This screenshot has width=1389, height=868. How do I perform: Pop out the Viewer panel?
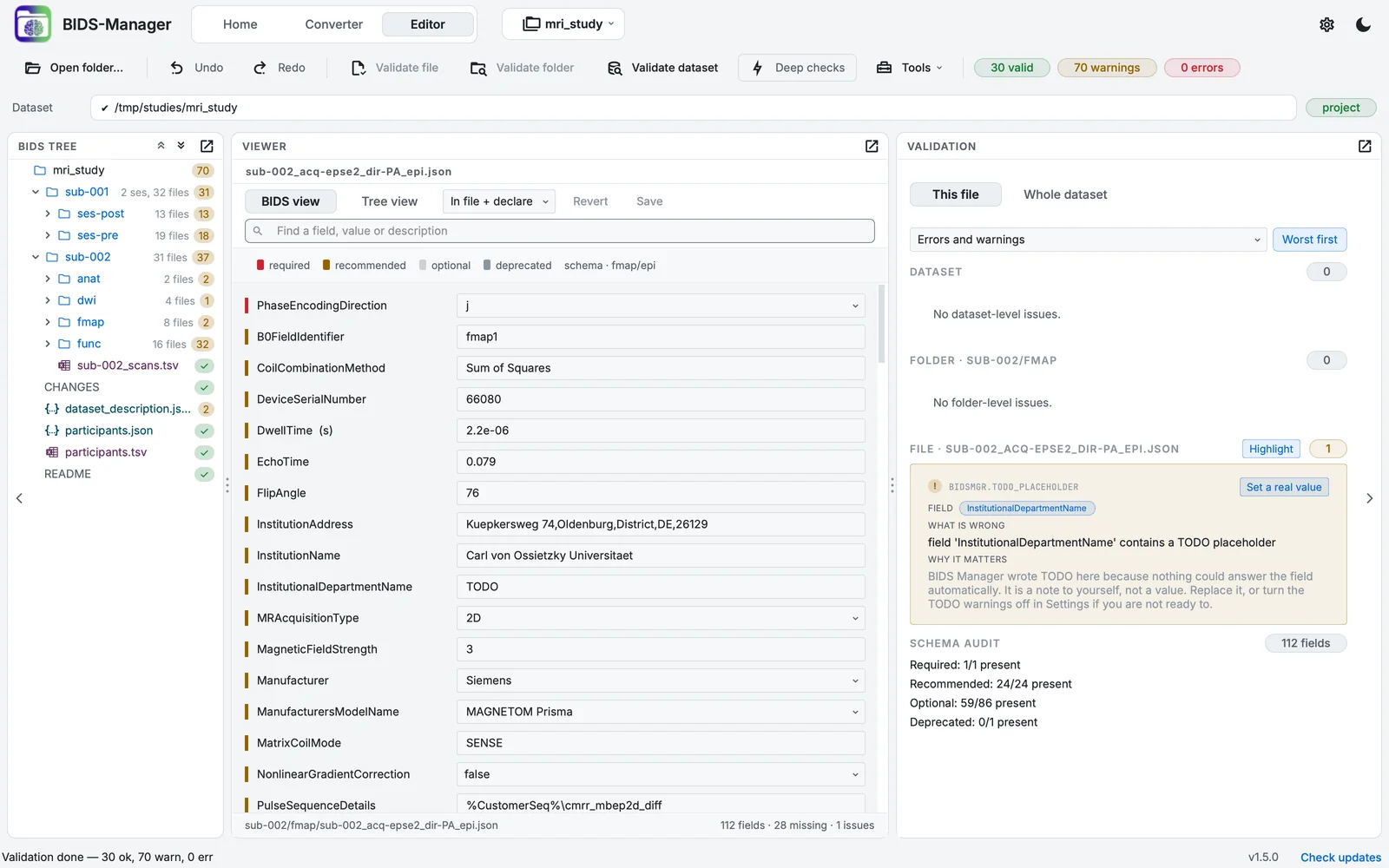(x=872, y=146)
